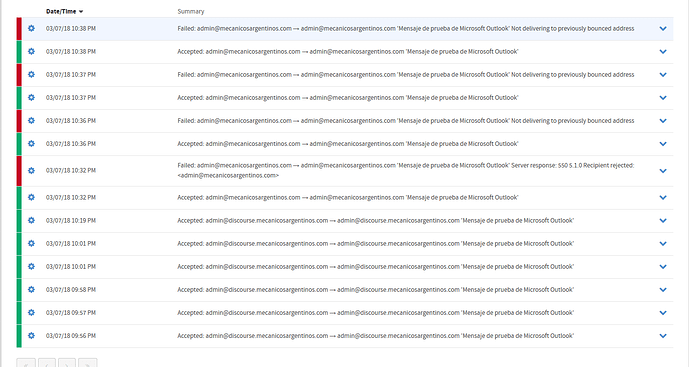This screenshot has height=367, width=689.
Task: Open gear menu for 10:19 PM log
Action: [x=31, y=221]
